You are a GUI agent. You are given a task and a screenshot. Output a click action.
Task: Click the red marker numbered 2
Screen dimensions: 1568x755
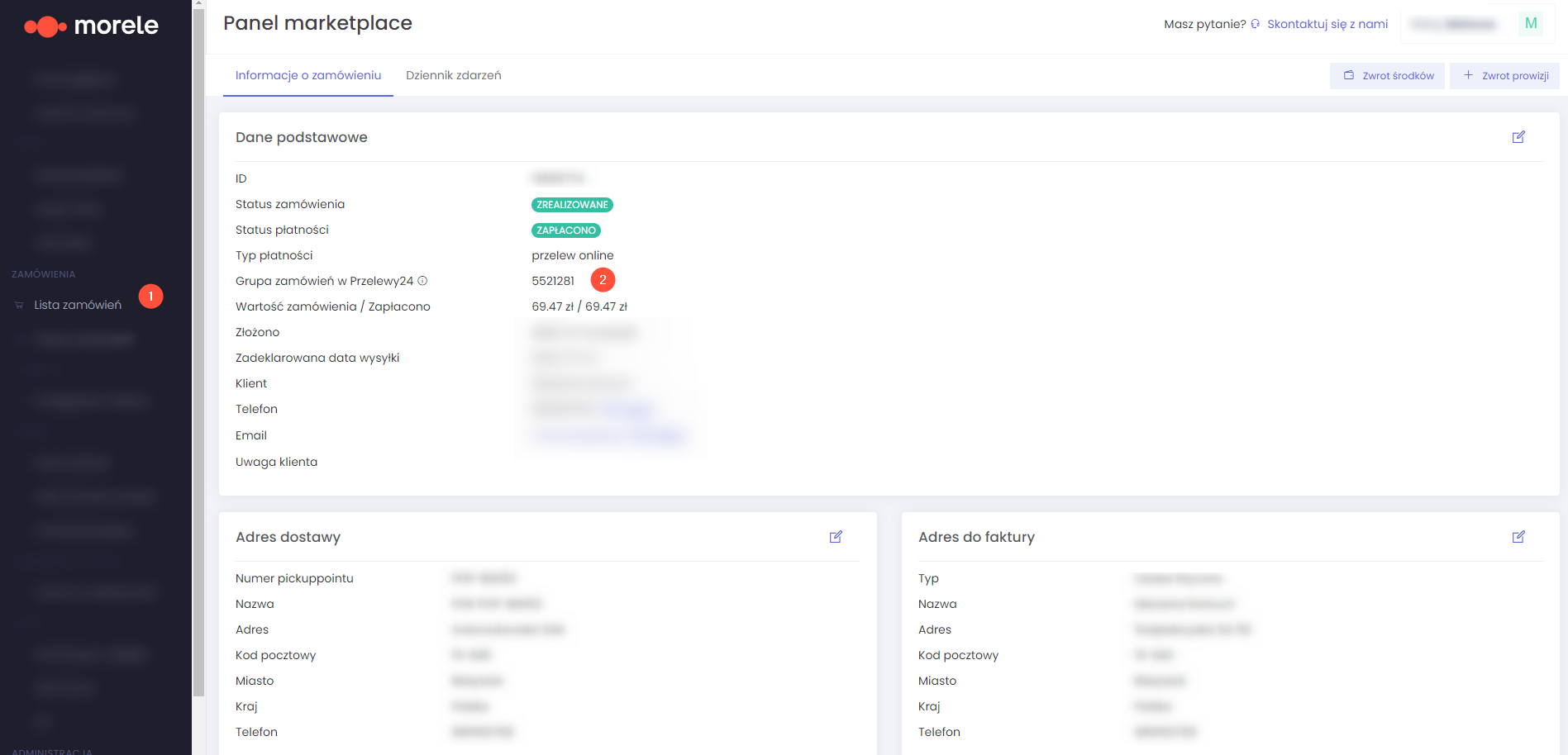point(603,280)
